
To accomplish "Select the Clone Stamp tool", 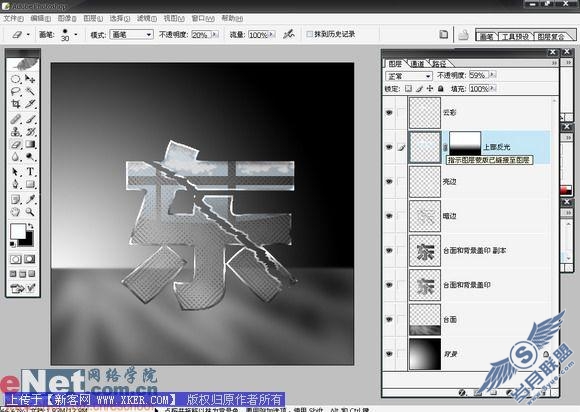I will coord(15,132).
